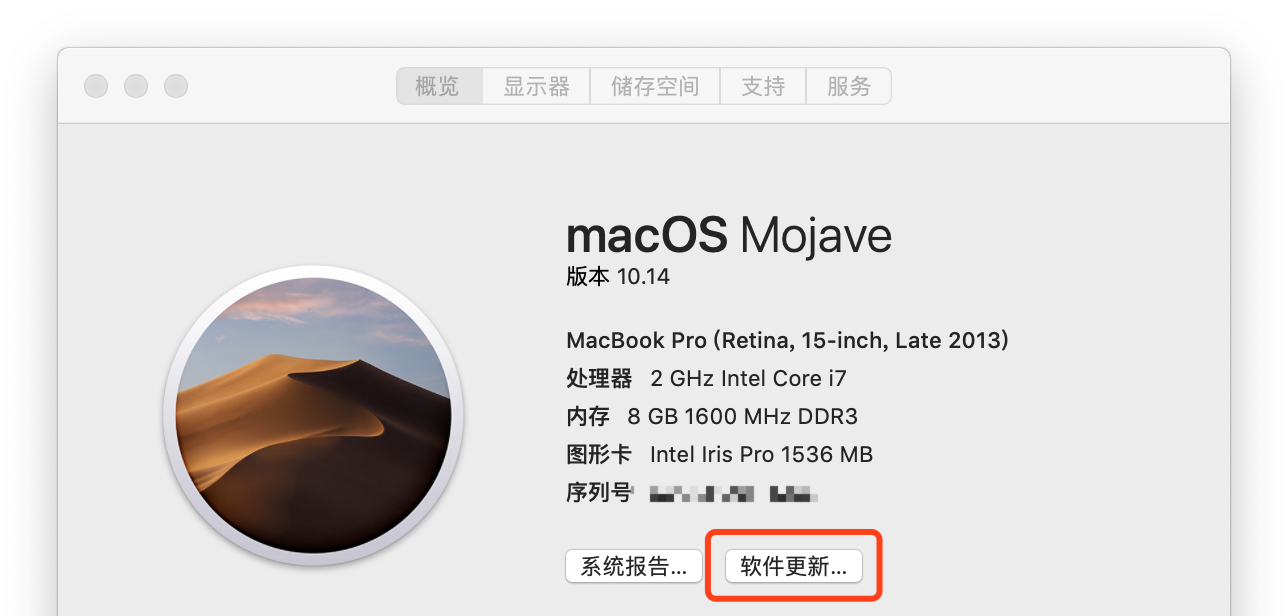Open the 显示器 tab
Screen dimensions: 1288x616
(536, 87)
